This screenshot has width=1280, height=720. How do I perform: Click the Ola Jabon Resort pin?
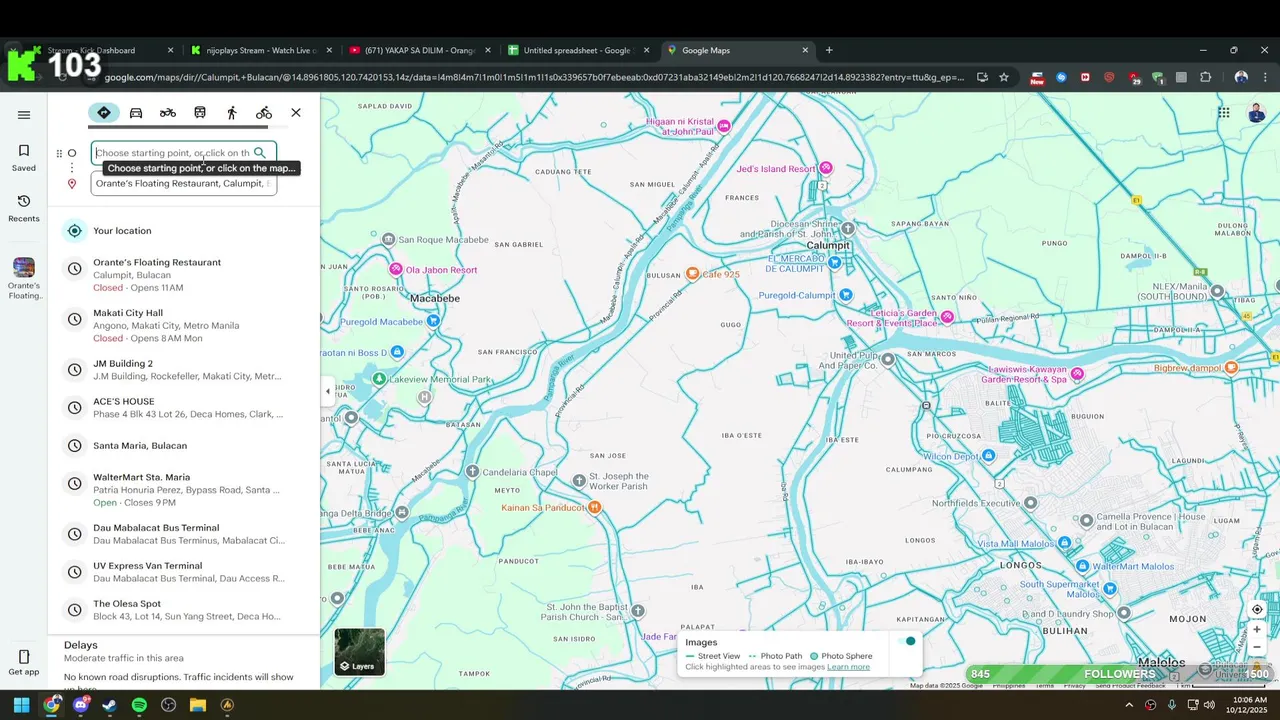coord(396,270)
